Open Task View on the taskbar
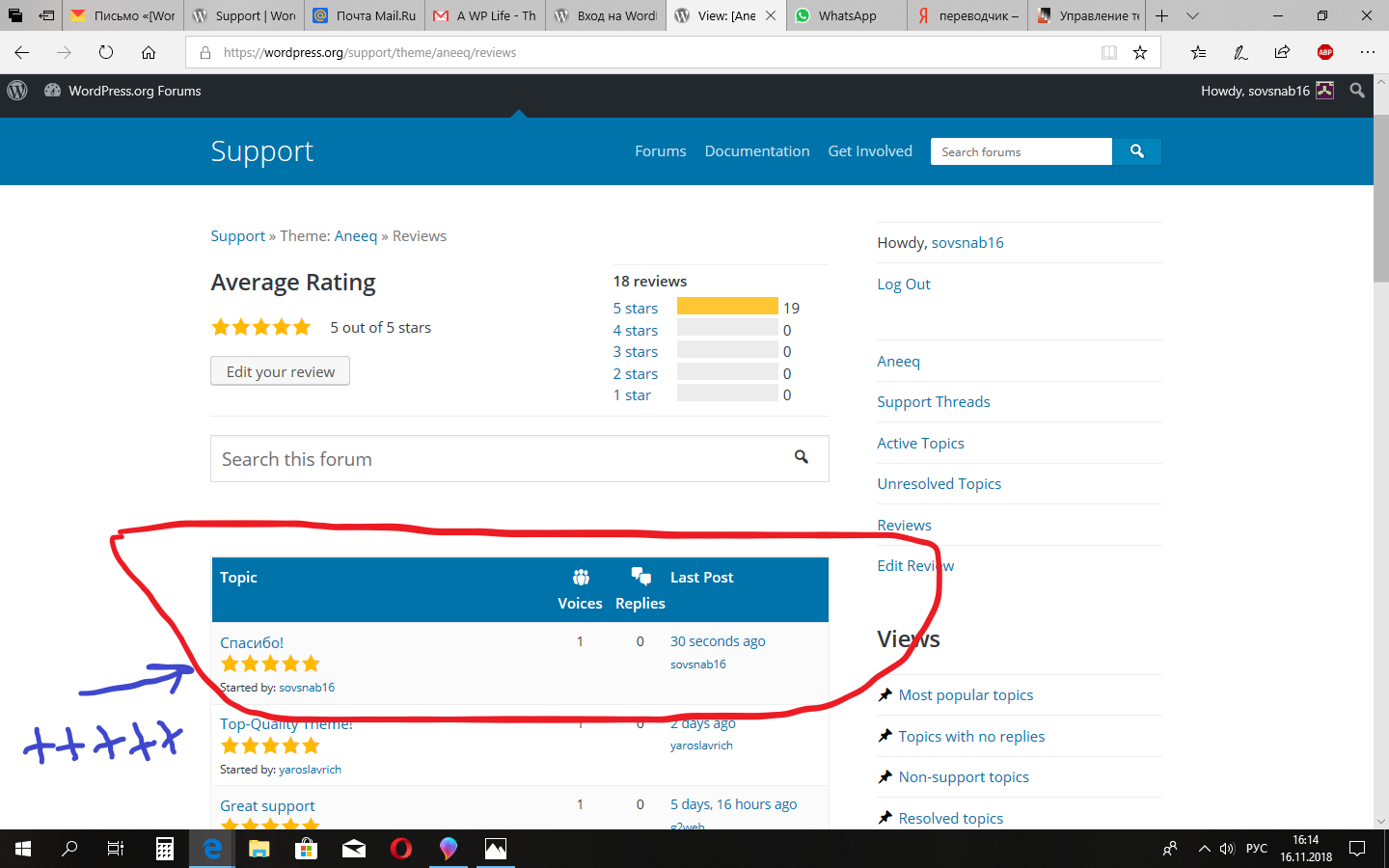Screen dimensions: 1389x868 coord(116,849)
